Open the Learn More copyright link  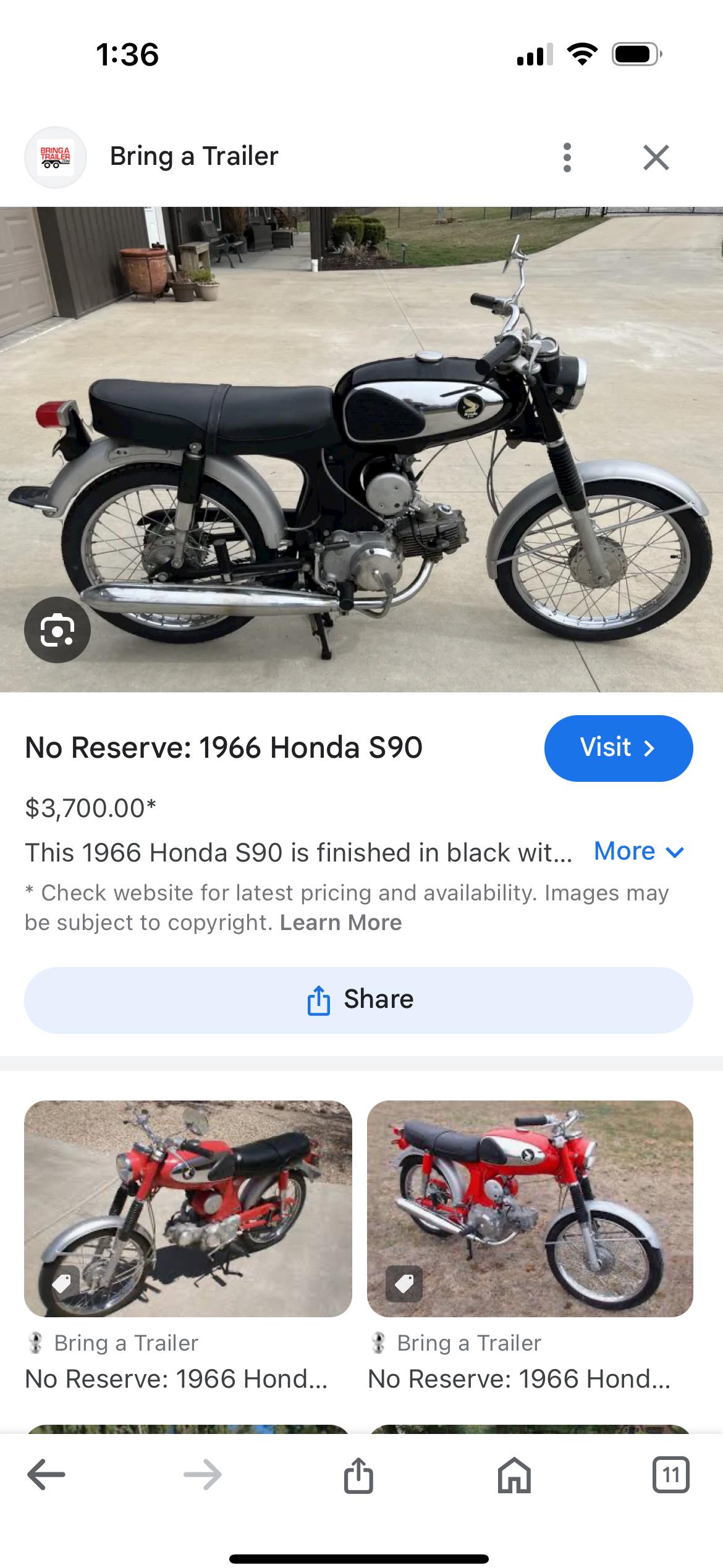[340, 923]
